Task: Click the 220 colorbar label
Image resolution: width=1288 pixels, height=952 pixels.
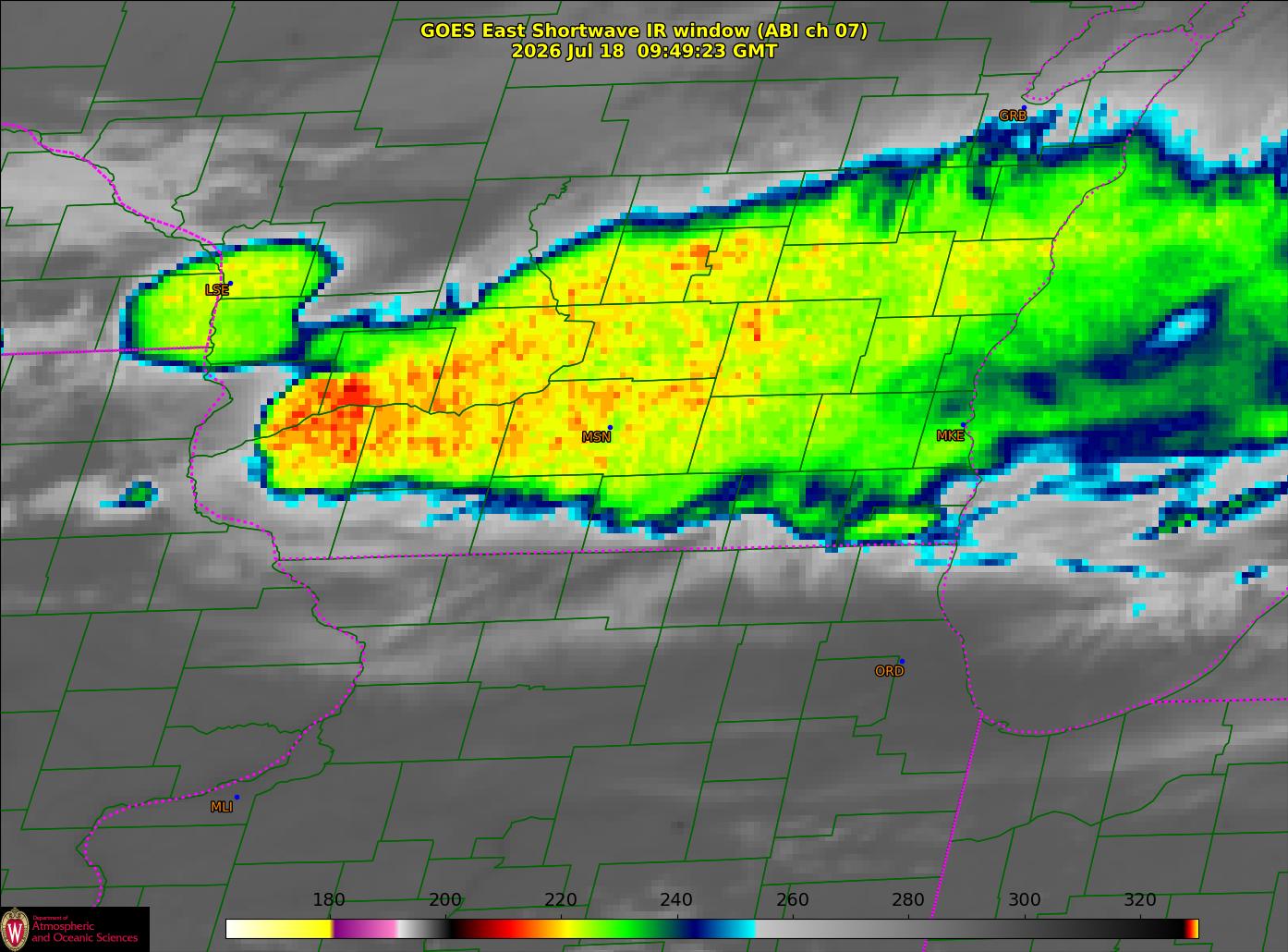Action: click(x=561, y=900)
